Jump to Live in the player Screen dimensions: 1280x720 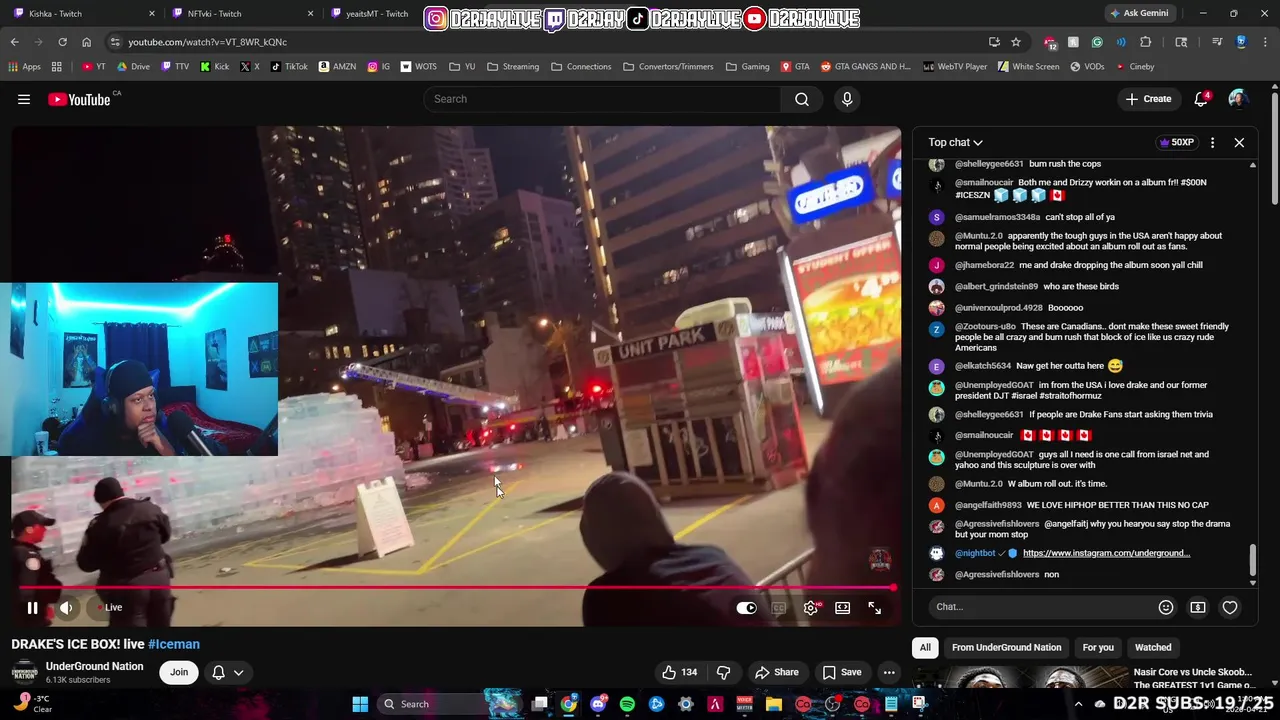click(x=110, y=607)
